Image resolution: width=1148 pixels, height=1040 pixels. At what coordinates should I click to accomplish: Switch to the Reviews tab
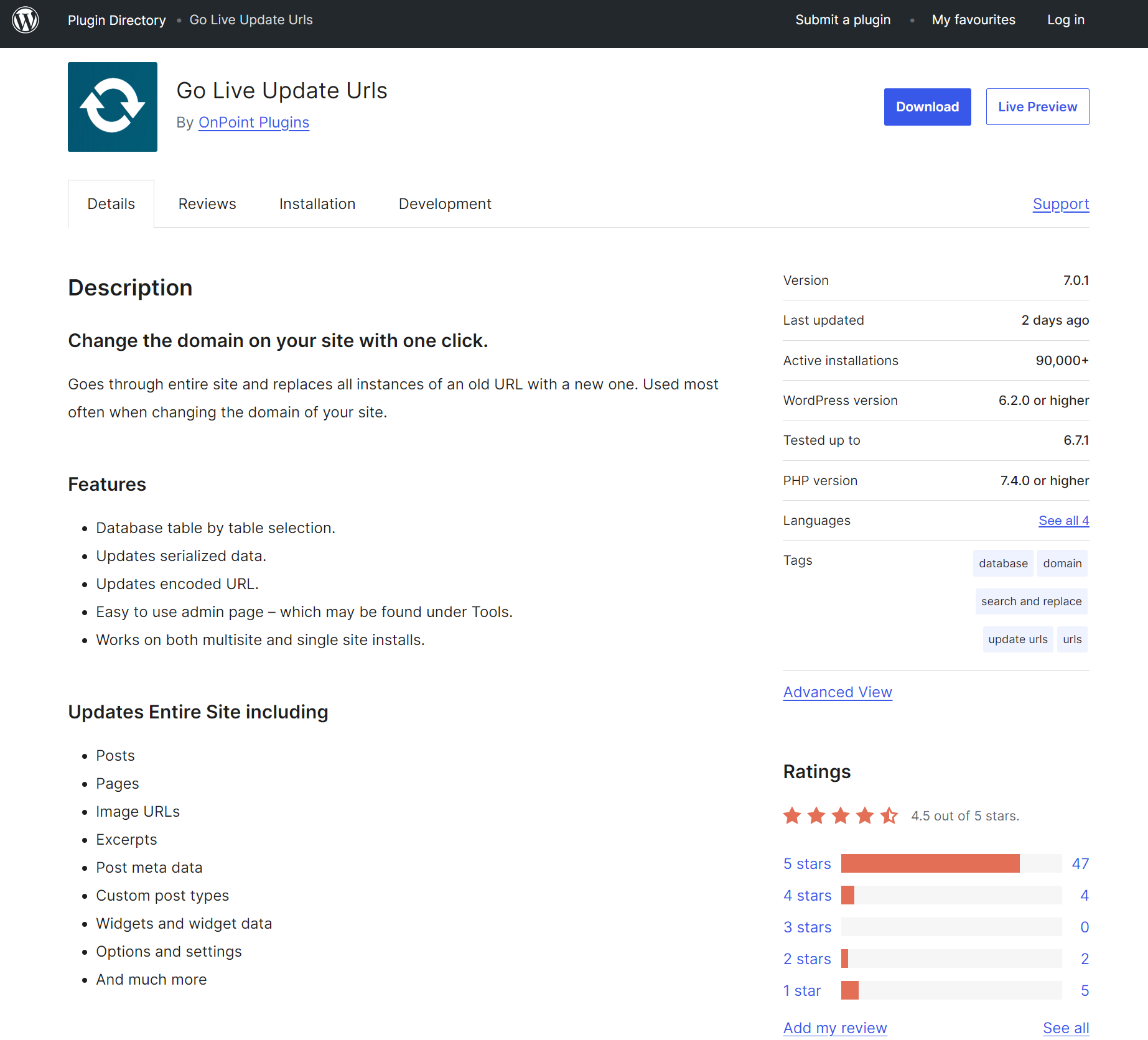pyautogui.click(x=207, y=204)
